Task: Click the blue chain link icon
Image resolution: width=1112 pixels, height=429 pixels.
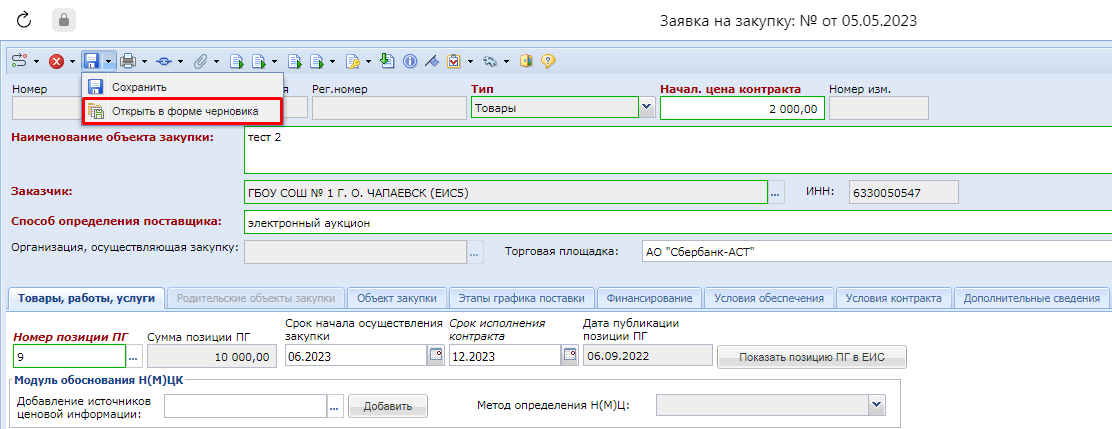Action: pos(165,61)
